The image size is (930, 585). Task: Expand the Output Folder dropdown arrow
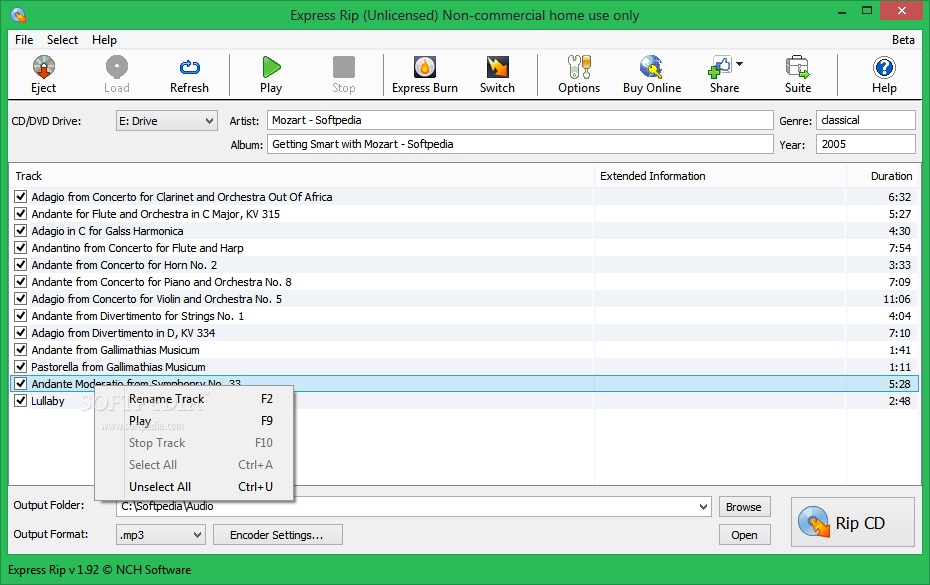[703, 507]
